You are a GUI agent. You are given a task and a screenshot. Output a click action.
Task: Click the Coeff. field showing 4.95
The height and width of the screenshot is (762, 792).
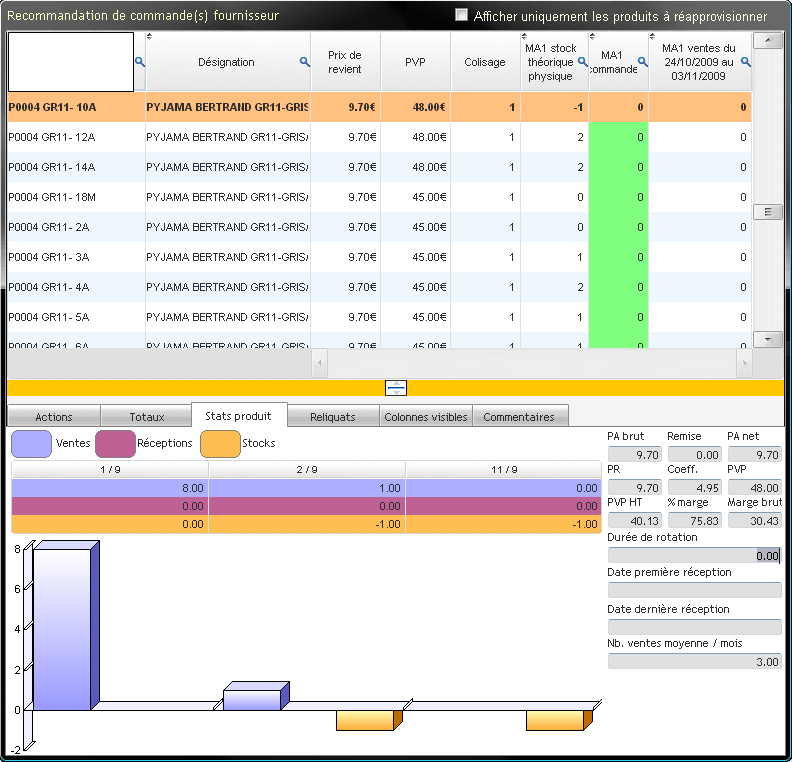pyautogui.click(x=695, y=488)
